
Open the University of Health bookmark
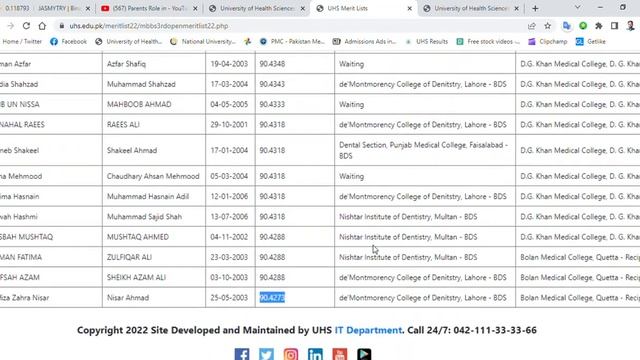[129, 41]
